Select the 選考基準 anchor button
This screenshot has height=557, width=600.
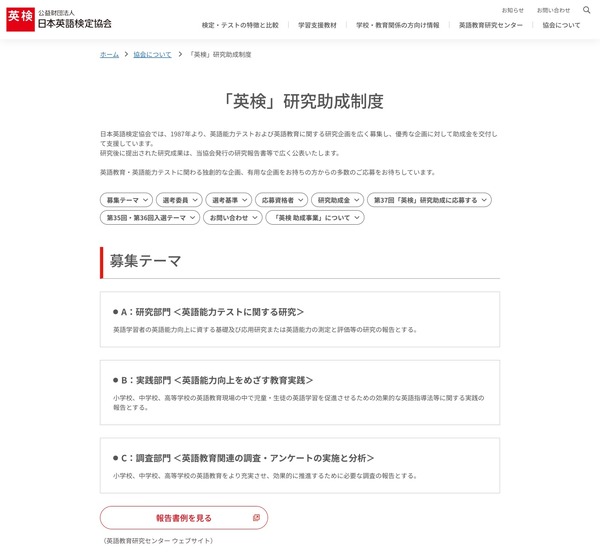[x=228, y=200]
